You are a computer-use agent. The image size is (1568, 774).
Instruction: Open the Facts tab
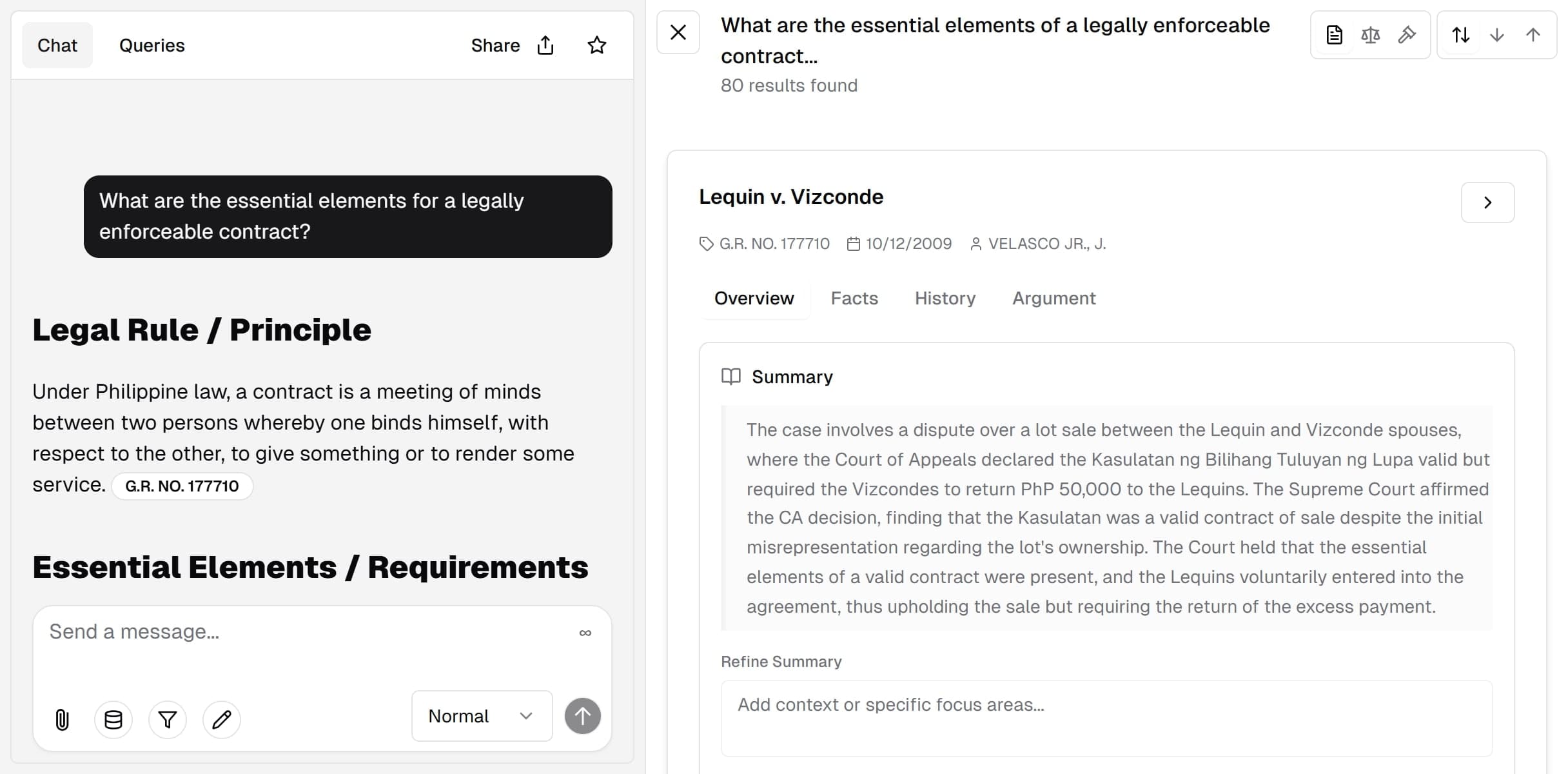point(854,298)
